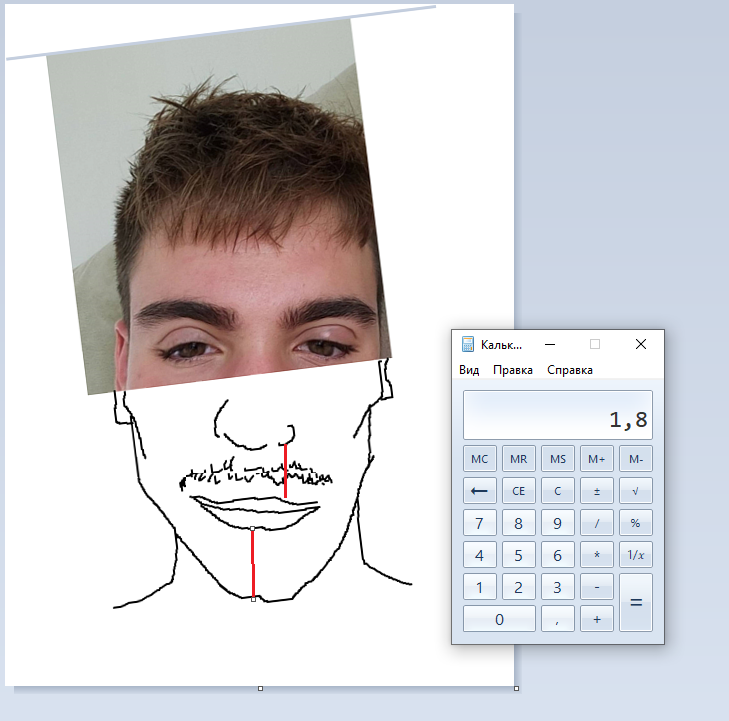The width and height of the screenshot is (729, 721).
Task: Click digit 8 on calculator
Action: [518, 523]
